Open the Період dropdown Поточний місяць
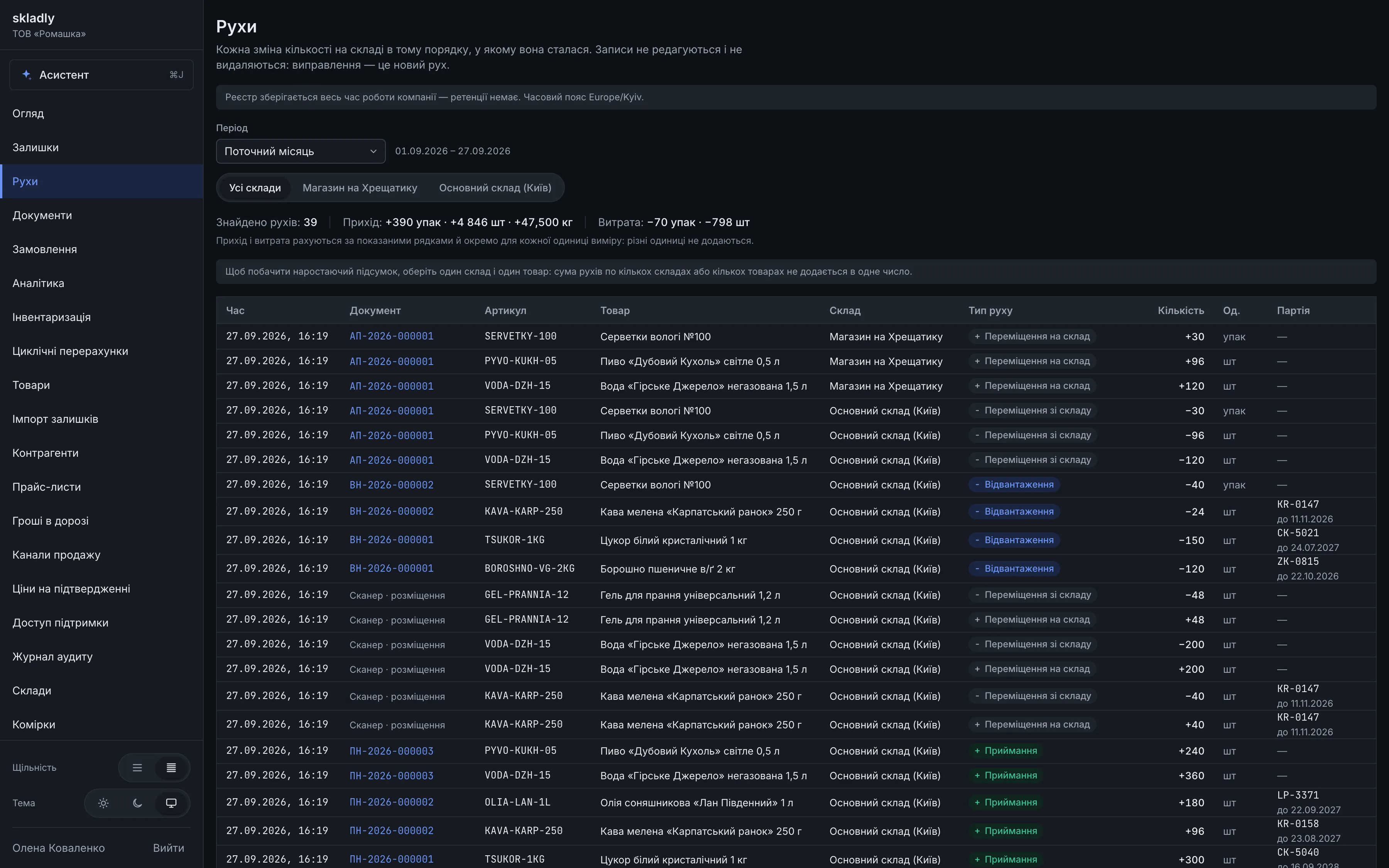1389x868 pixels. pyautogui.click(x=301, y=151)
